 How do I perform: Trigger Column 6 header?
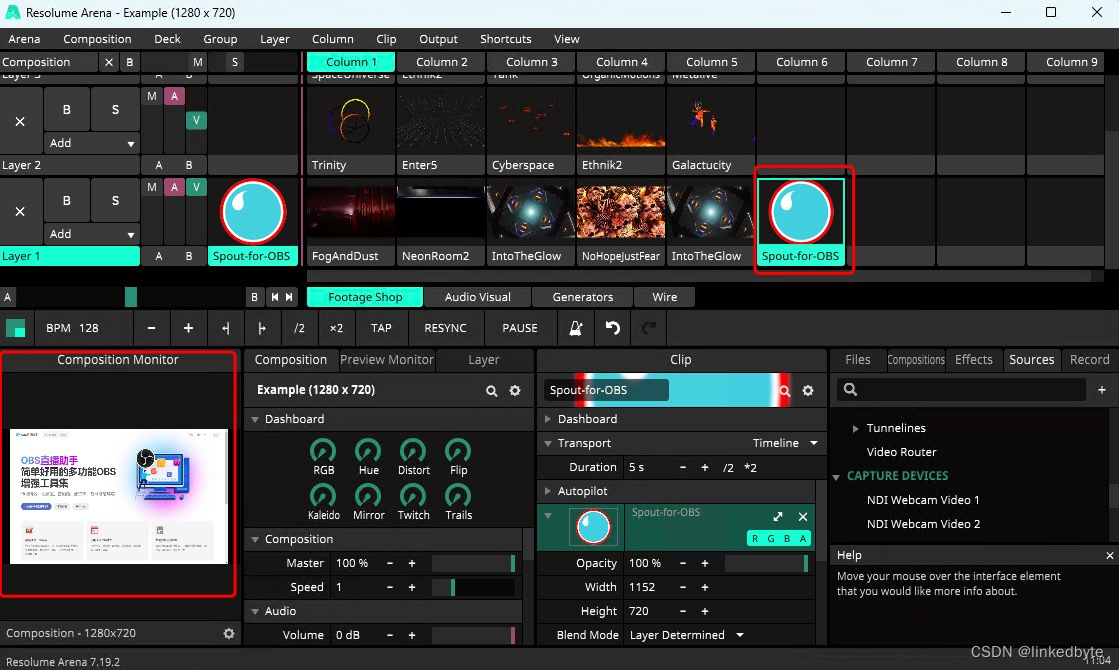point(801,62)
